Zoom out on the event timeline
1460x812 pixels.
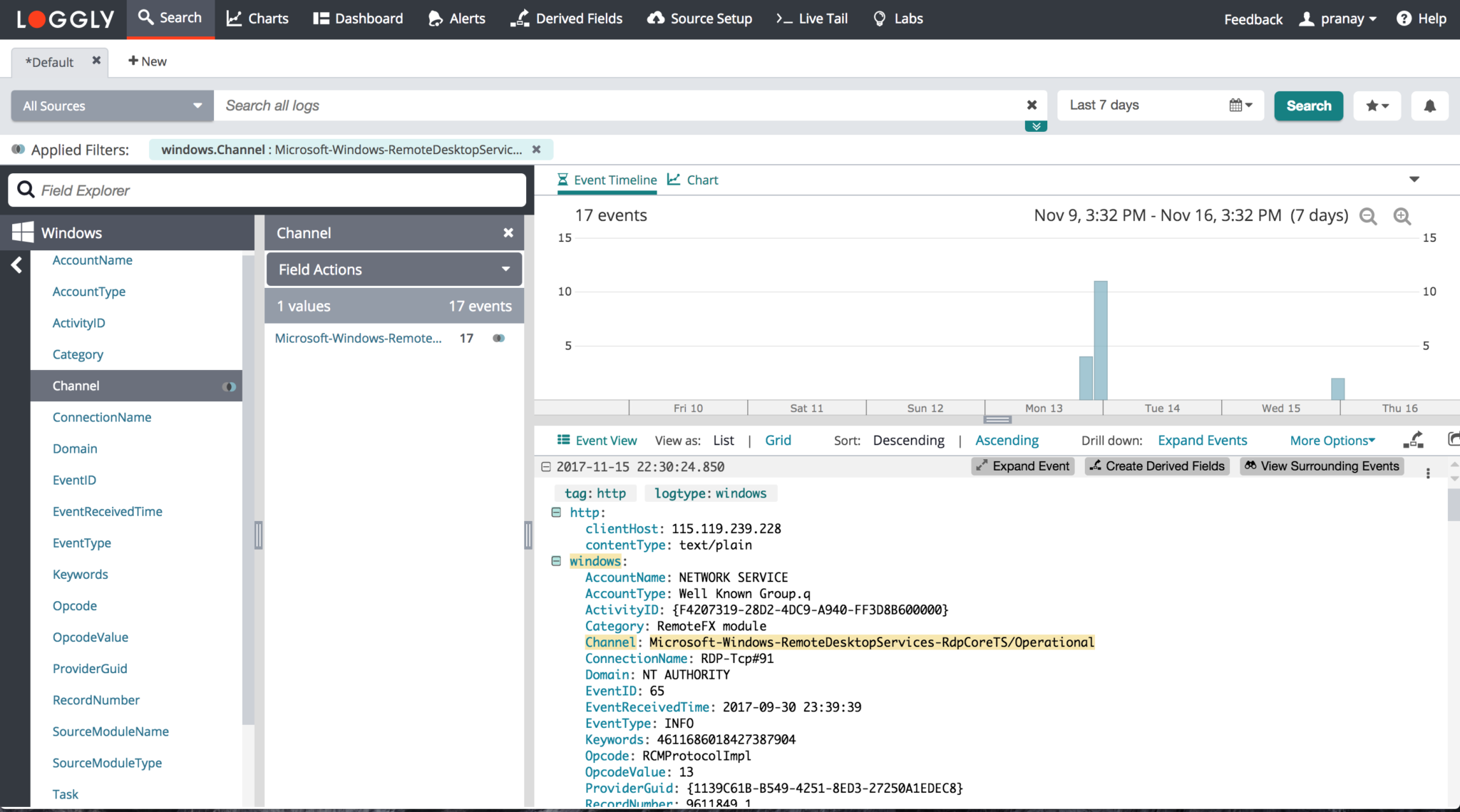coord(1369,216)
